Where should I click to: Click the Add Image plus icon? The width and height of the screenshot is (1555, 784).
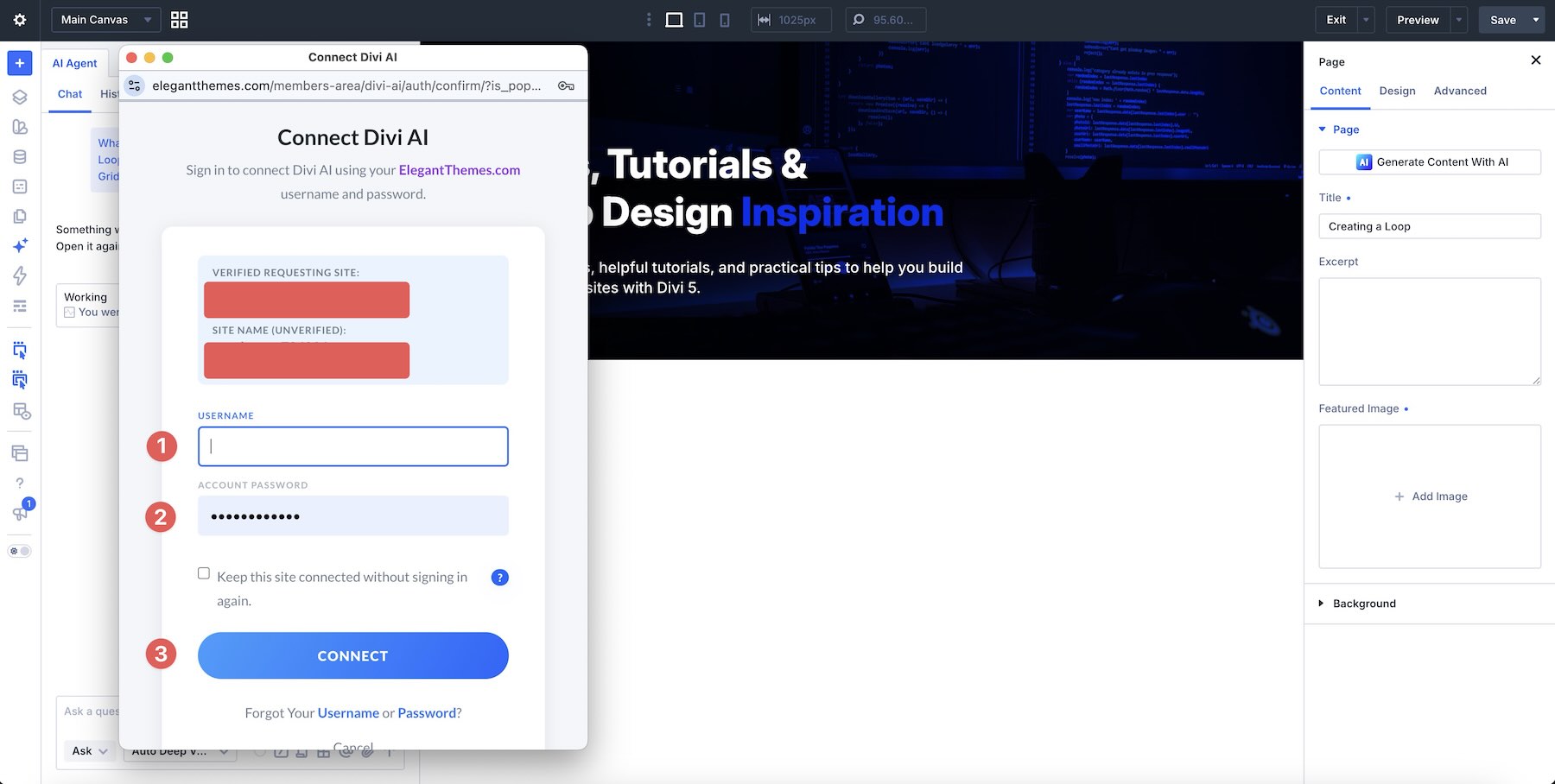pos(1399,496)
